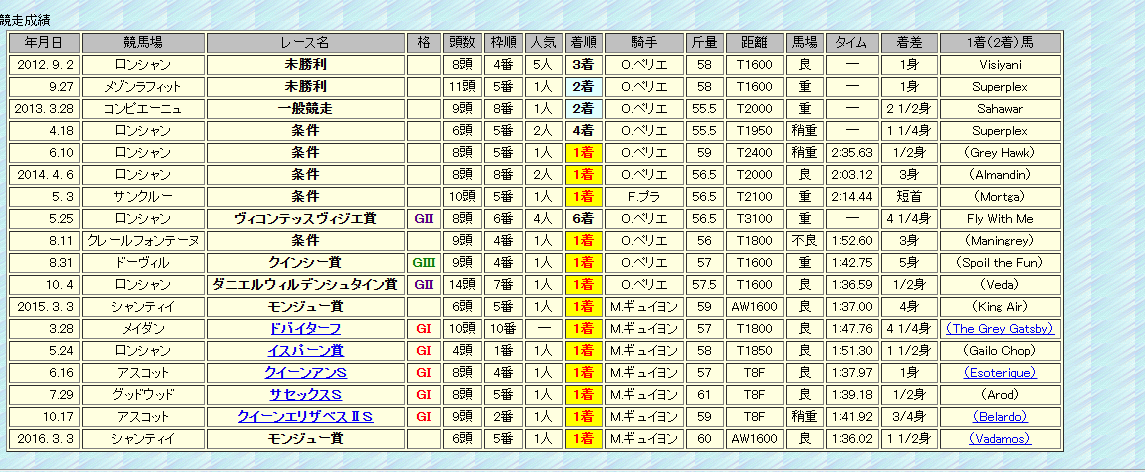Screen dimensions: 1145x472
Task: Click the クイーンアンS race link
Action: [x=305, y=373]
